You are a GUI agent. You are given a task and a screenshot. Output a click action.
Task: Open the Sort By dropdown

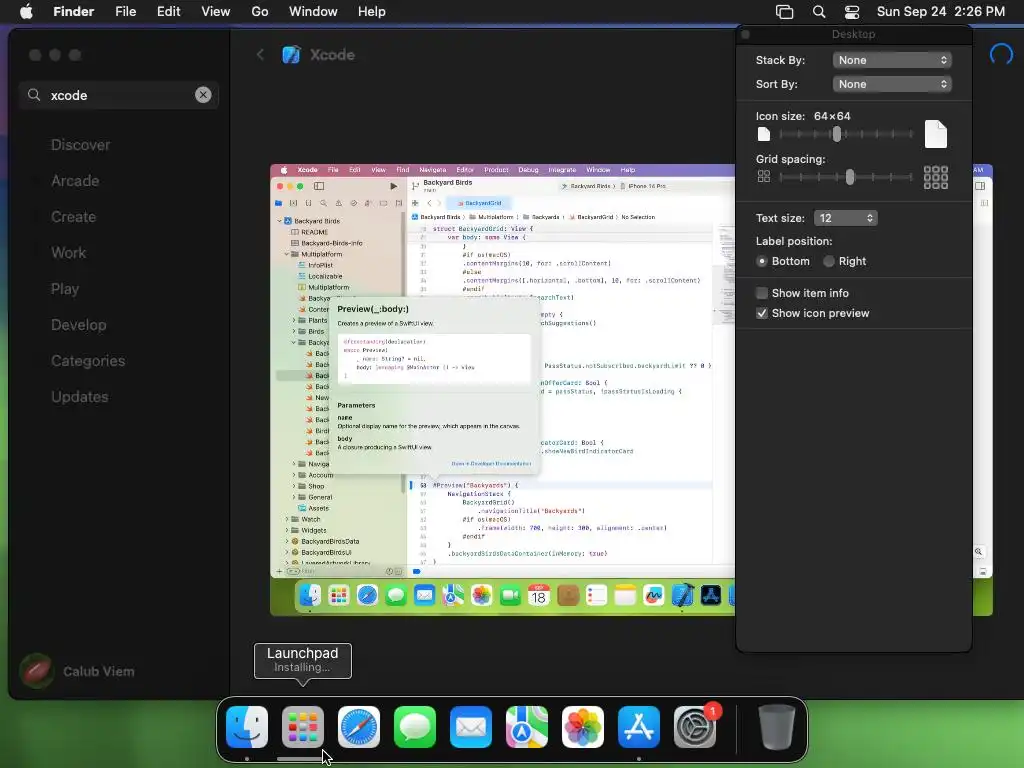coord(891,84)
